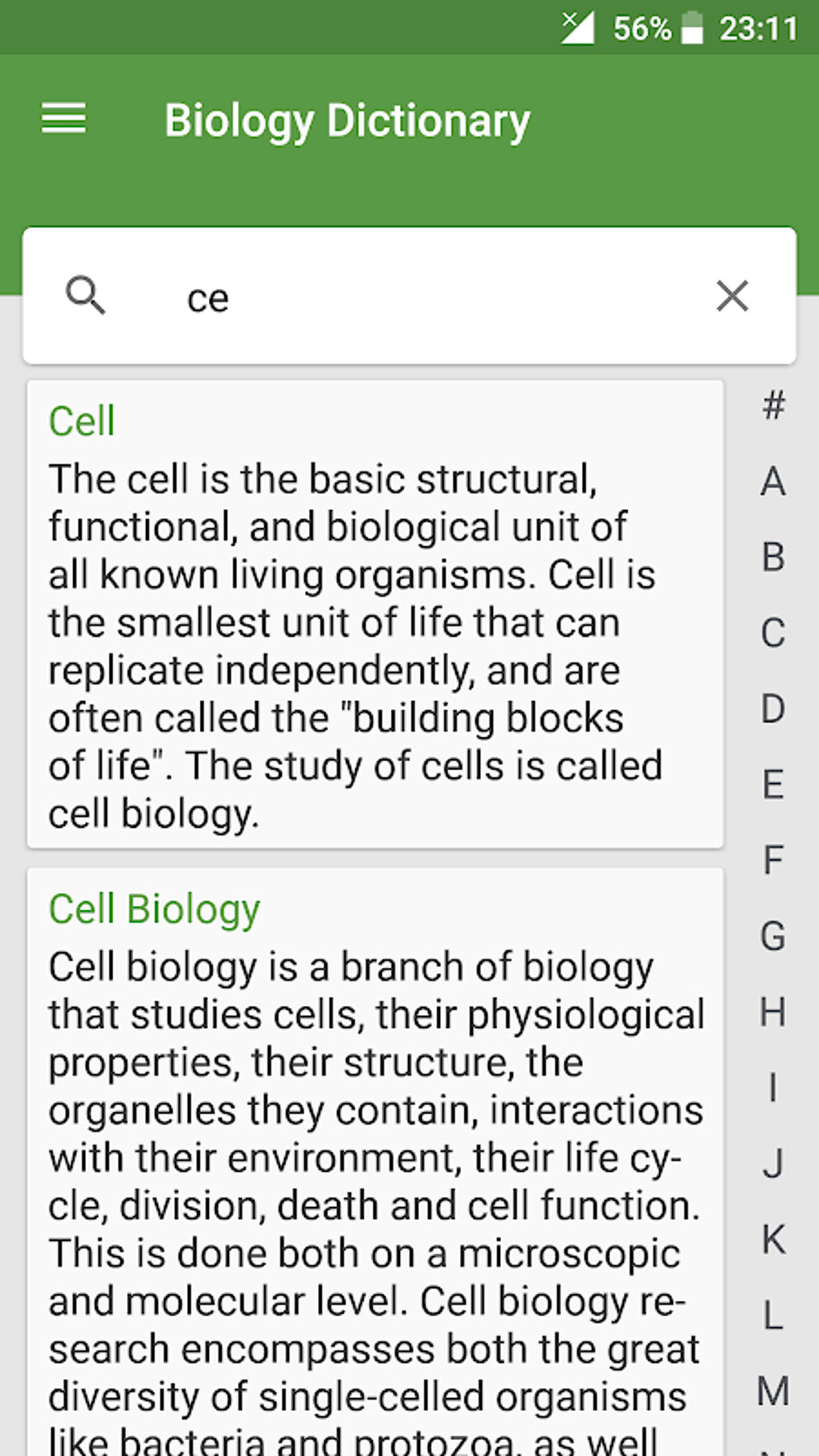The height and width of the screenshot is (1456, 819).
Task: Jump to letter B in index
Action: [772, 557]
